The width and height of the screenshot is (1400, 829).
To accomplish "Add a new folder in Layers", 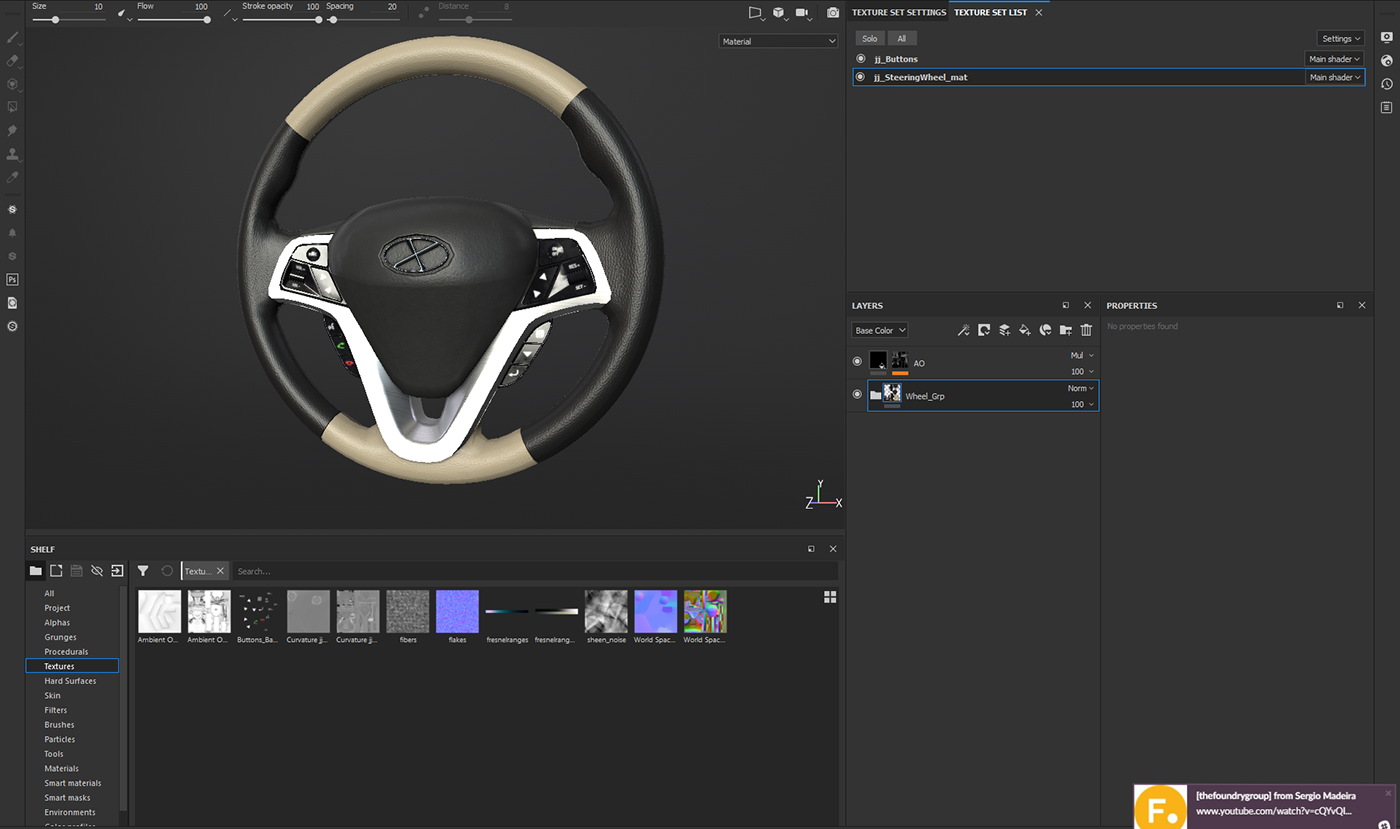I will (x=1065, y=330).
